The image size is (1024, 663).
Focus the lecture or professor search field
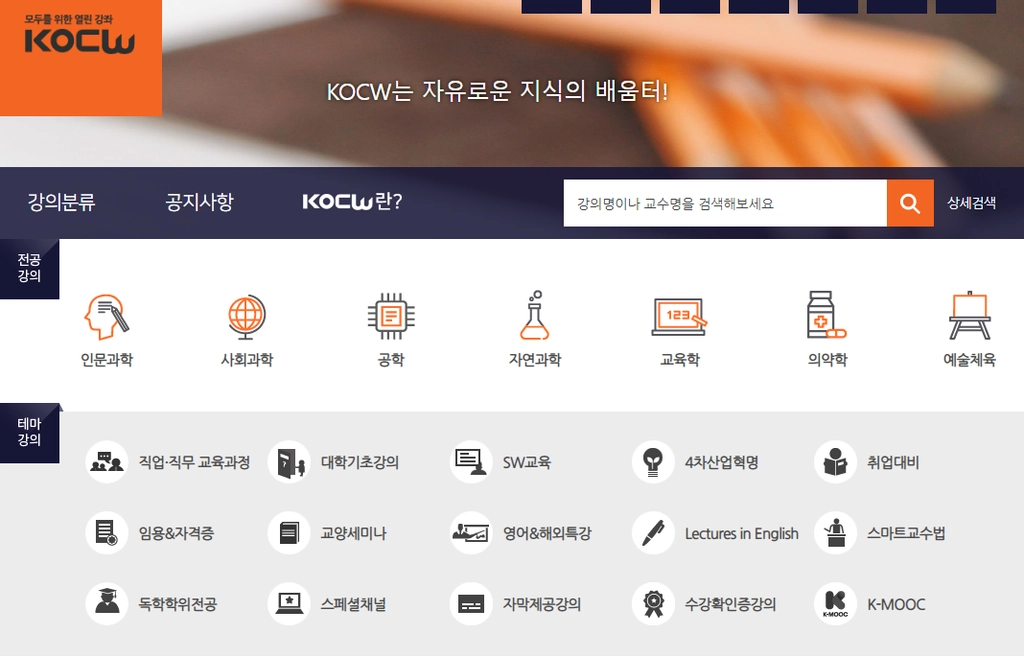(725, 203)
